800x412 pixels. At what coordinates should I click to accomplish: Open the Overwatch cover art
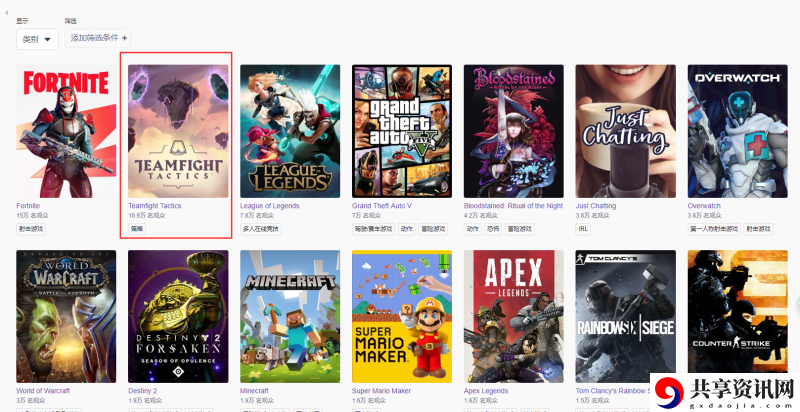tap(738, 131)
